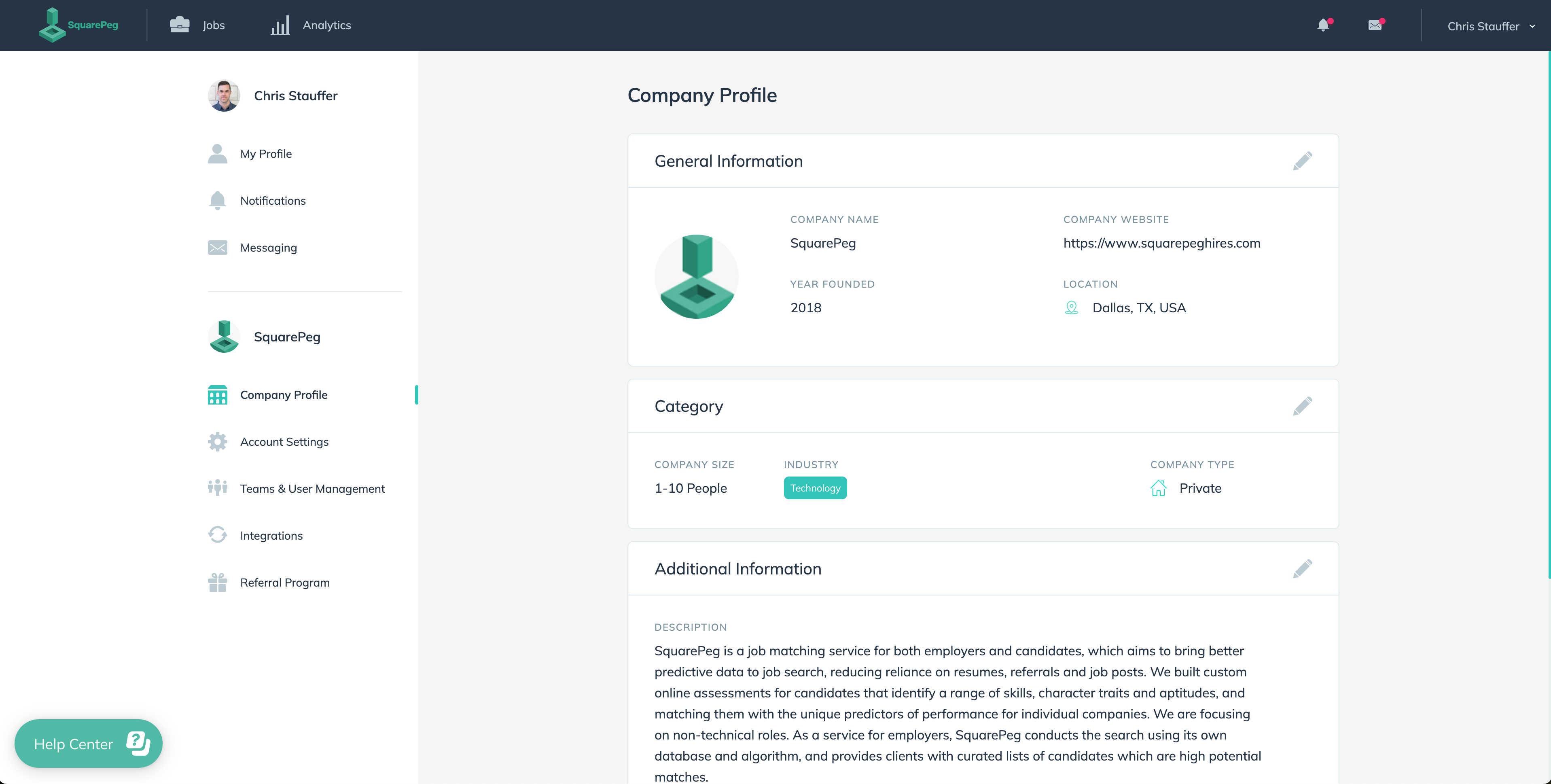The width and height of the screenshot is (1551, 784).
Task: Click the 1-10 People company size
Action: coord(691,488)
